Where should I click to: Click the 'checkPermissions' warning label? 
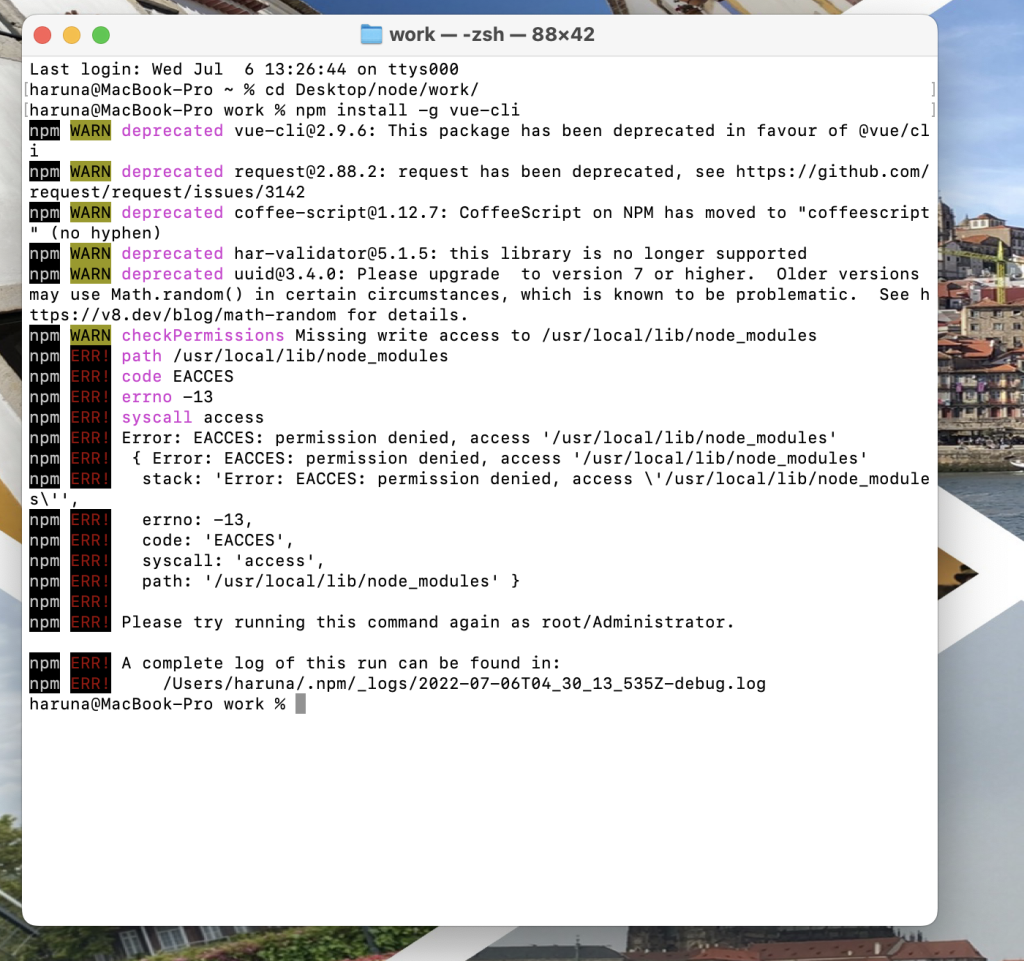pyautogui.click(x=203, y=335)
